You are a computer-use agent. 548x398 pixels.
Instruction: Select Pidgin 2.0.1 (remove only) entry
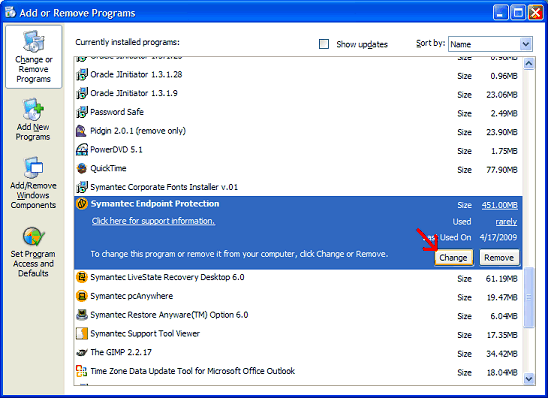click(298, 131)
